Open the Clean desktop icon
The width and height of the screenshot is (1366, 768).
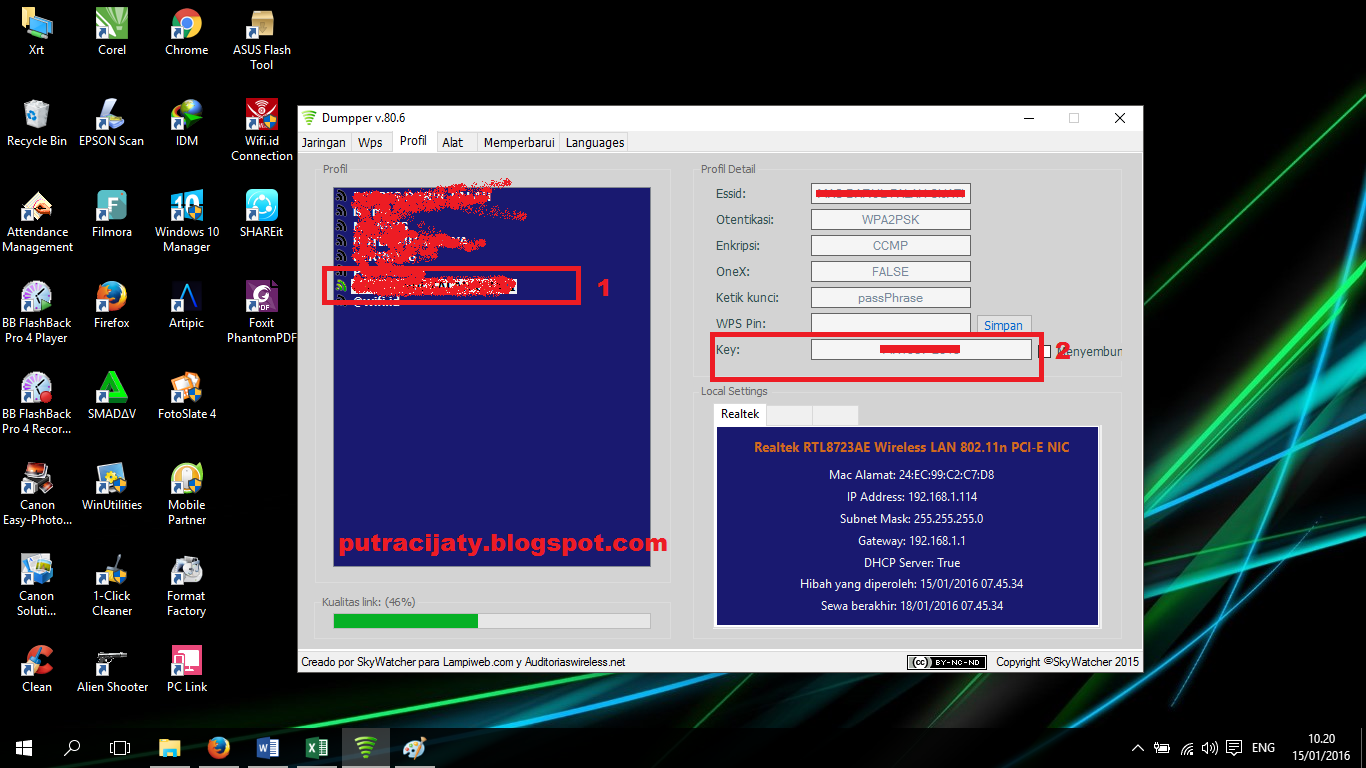coord(37,668)
